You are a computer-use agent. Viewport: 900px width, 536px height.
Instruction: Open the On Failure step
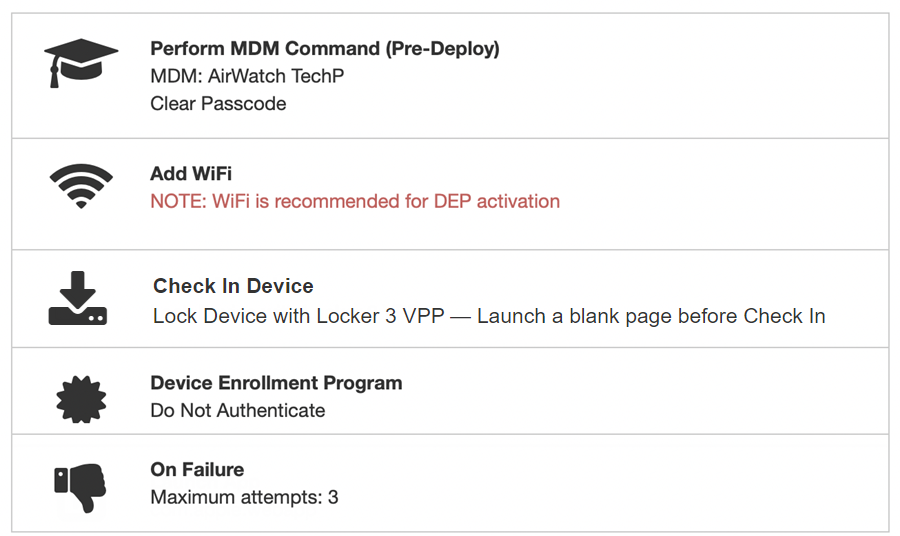coord(197,469)
